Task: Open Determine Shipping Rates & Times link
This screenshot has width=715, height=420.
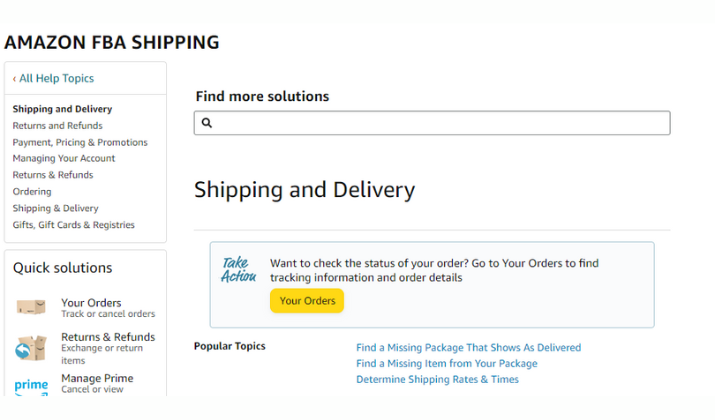Action: click(437, 379)
